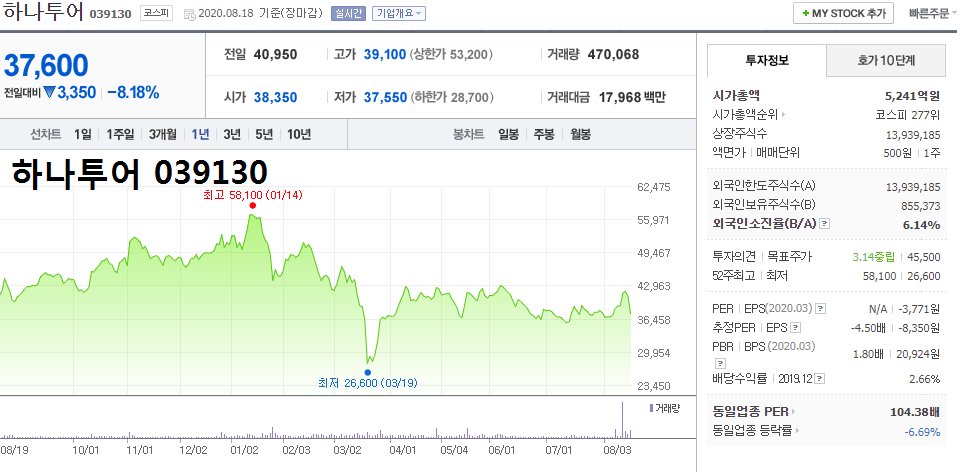
Task: Show the 월봉 candlestick chart
Action: pos(580,134)
